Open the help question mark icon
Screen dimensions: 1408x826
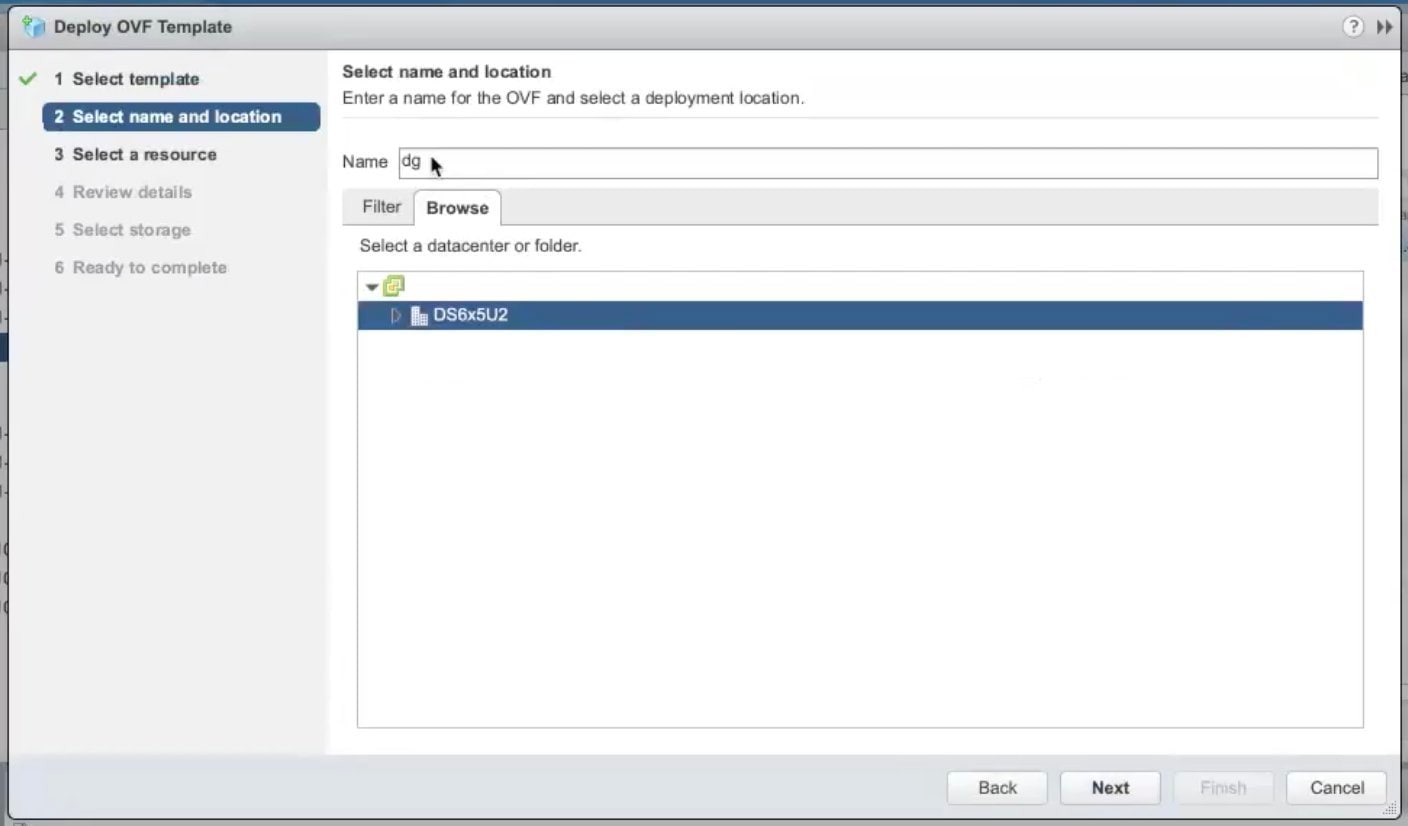pos(1352,27)
